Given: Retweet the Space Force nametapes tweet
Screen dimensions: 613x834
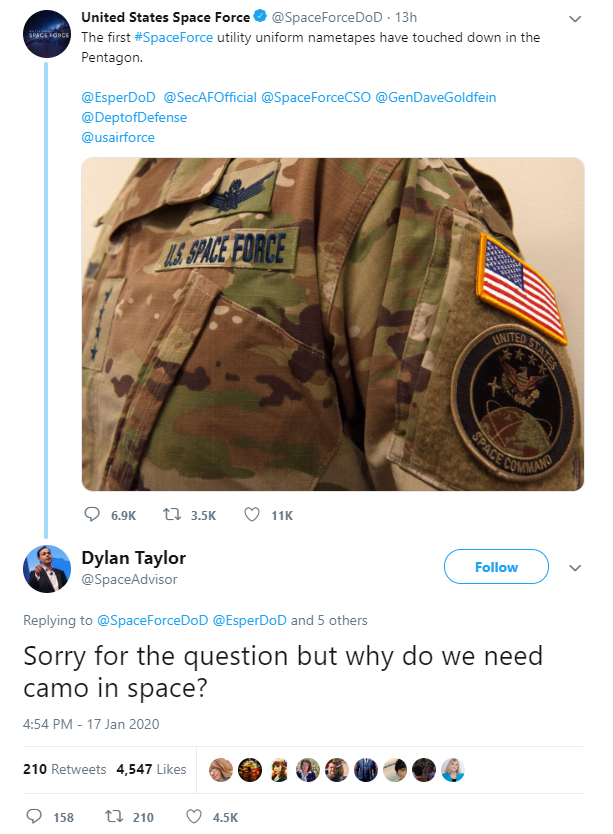Looking at the screenshot, I should [x=173, y=515].
